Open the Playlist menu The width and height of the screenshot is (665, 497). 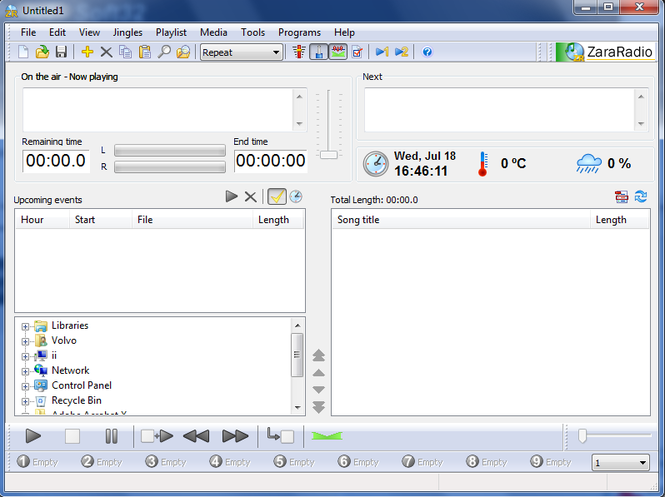(x=171, y=32)
